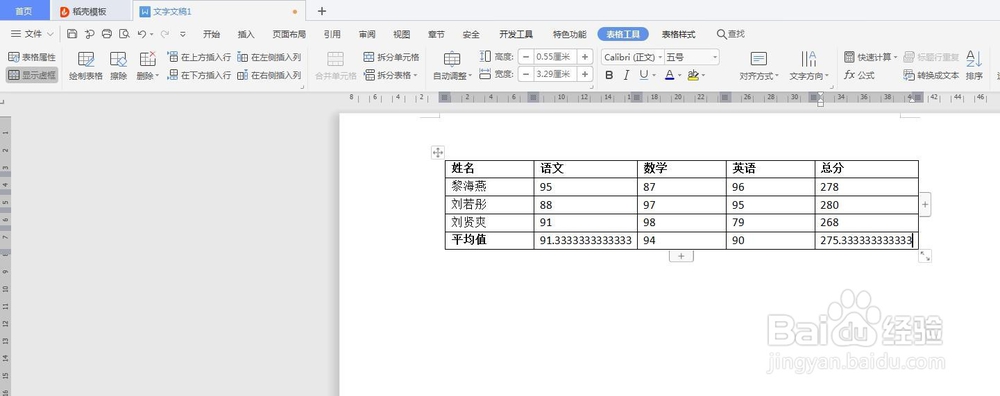The width and height of the screenshot is (1000, 396).
Task: Click the Undo arrow icon
Action: 142,34
